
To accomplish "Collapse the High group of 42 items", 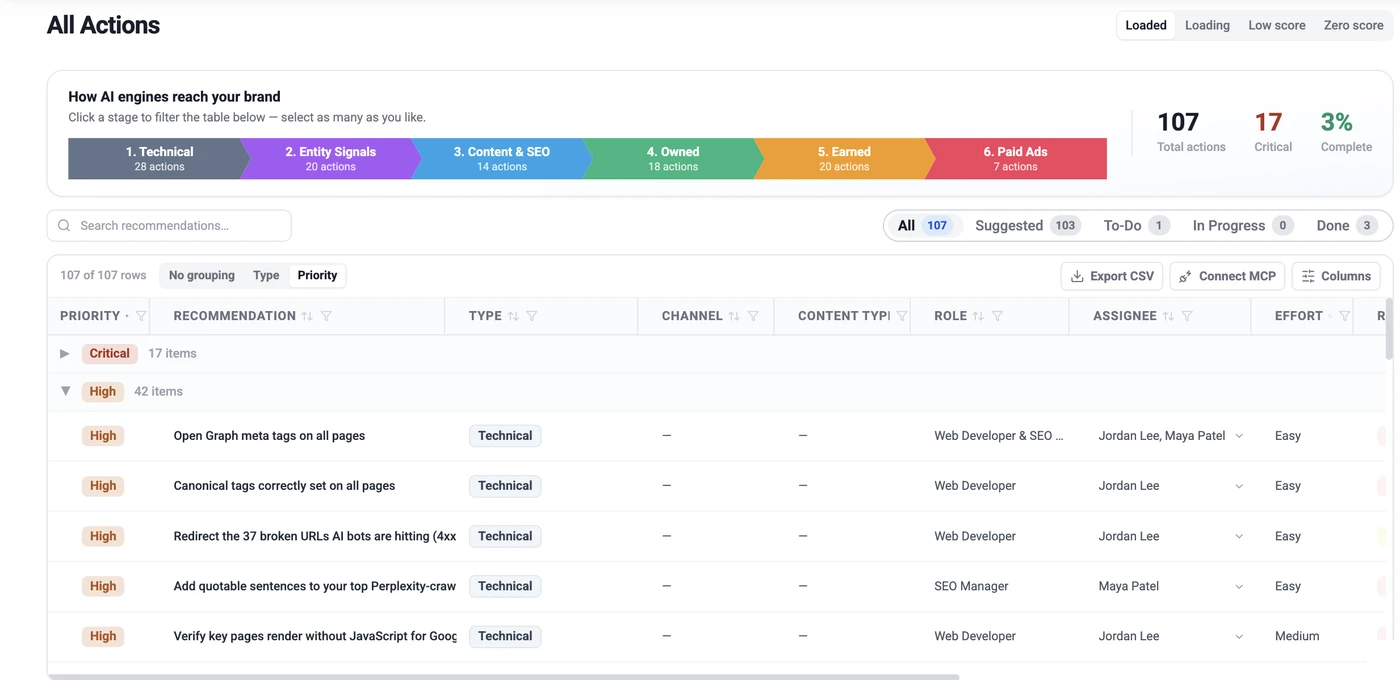I will coord(65,391).
